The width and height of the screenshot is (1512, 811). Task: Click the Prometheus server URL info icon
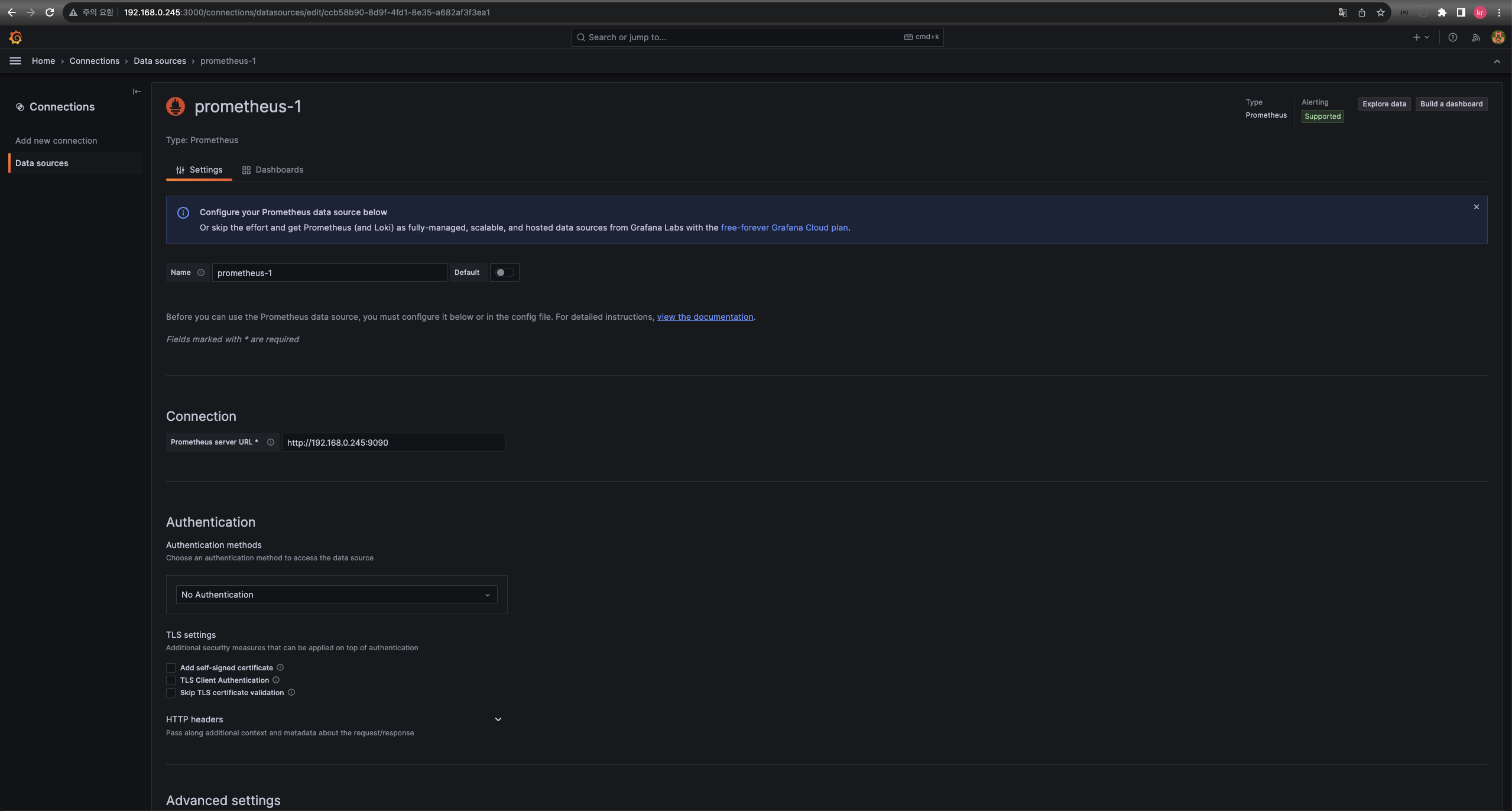point(271,442)
